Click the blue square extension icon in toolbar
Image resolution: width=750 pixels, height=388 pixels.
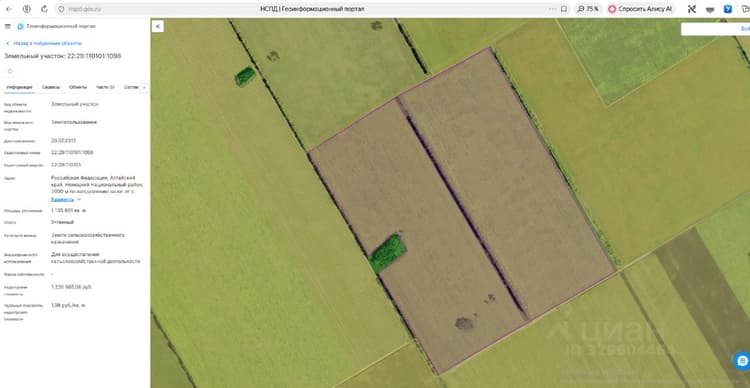coord(728,9)
